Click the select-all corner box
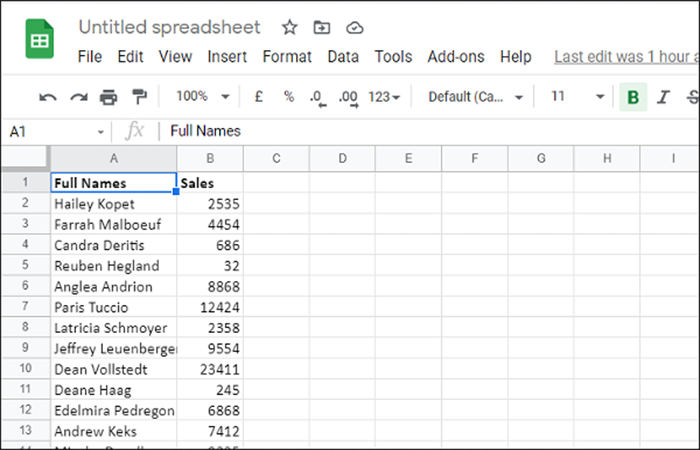The image size is (700, 450). coord(25,158)
